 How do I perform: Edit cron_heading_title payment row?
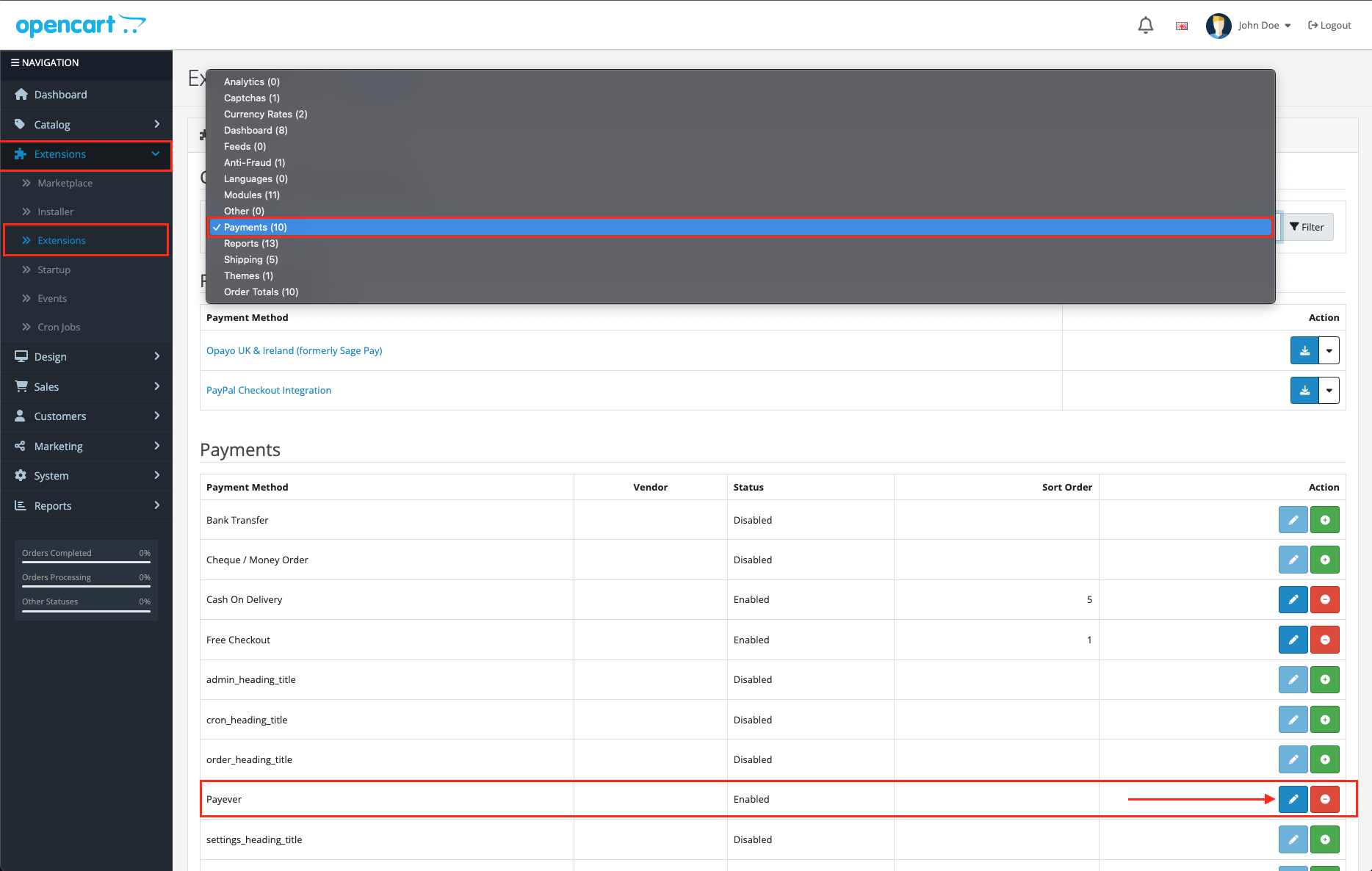pos(1293,720)
